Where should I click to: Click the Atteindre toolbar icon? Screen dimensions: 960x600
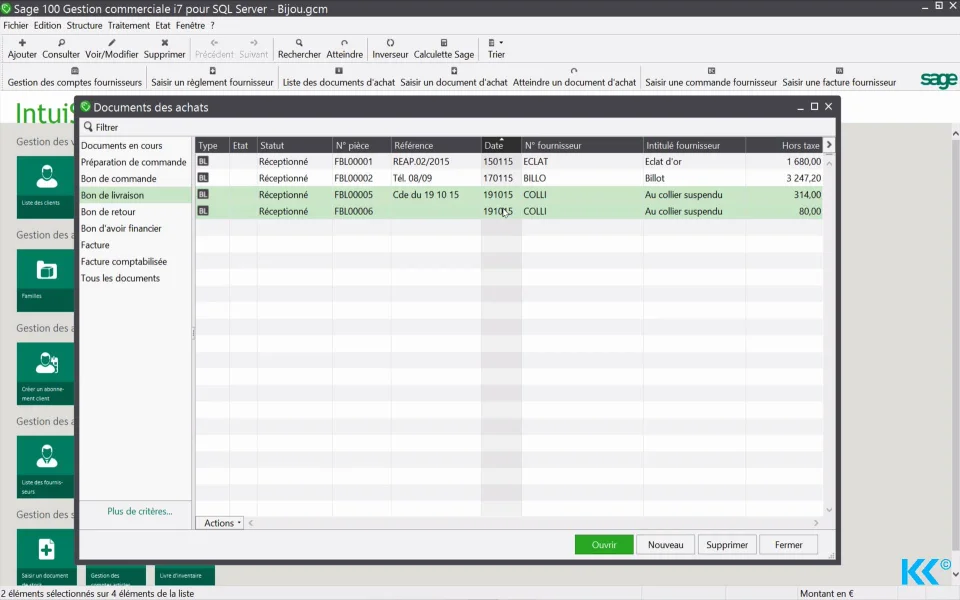tap(344, 43)
